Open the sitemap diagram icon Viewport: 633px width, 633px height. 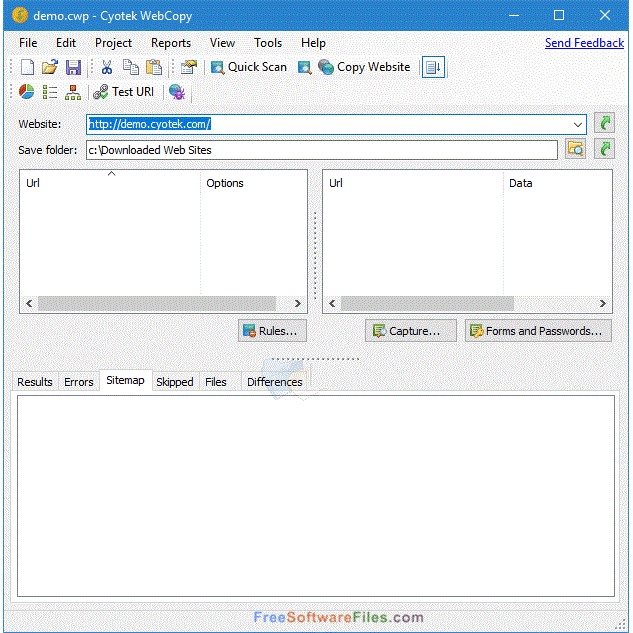[x=73, y=92]
